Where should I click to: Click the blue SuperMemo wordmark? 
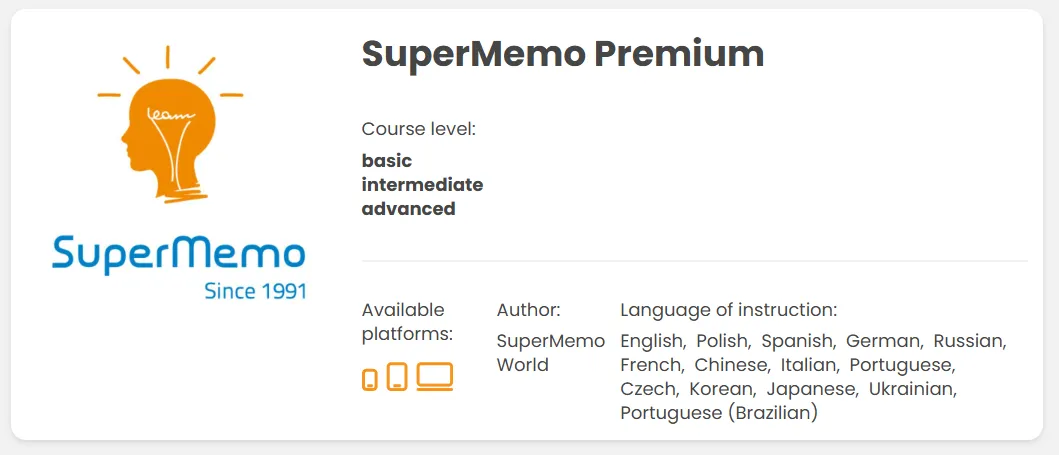point(179,255)
